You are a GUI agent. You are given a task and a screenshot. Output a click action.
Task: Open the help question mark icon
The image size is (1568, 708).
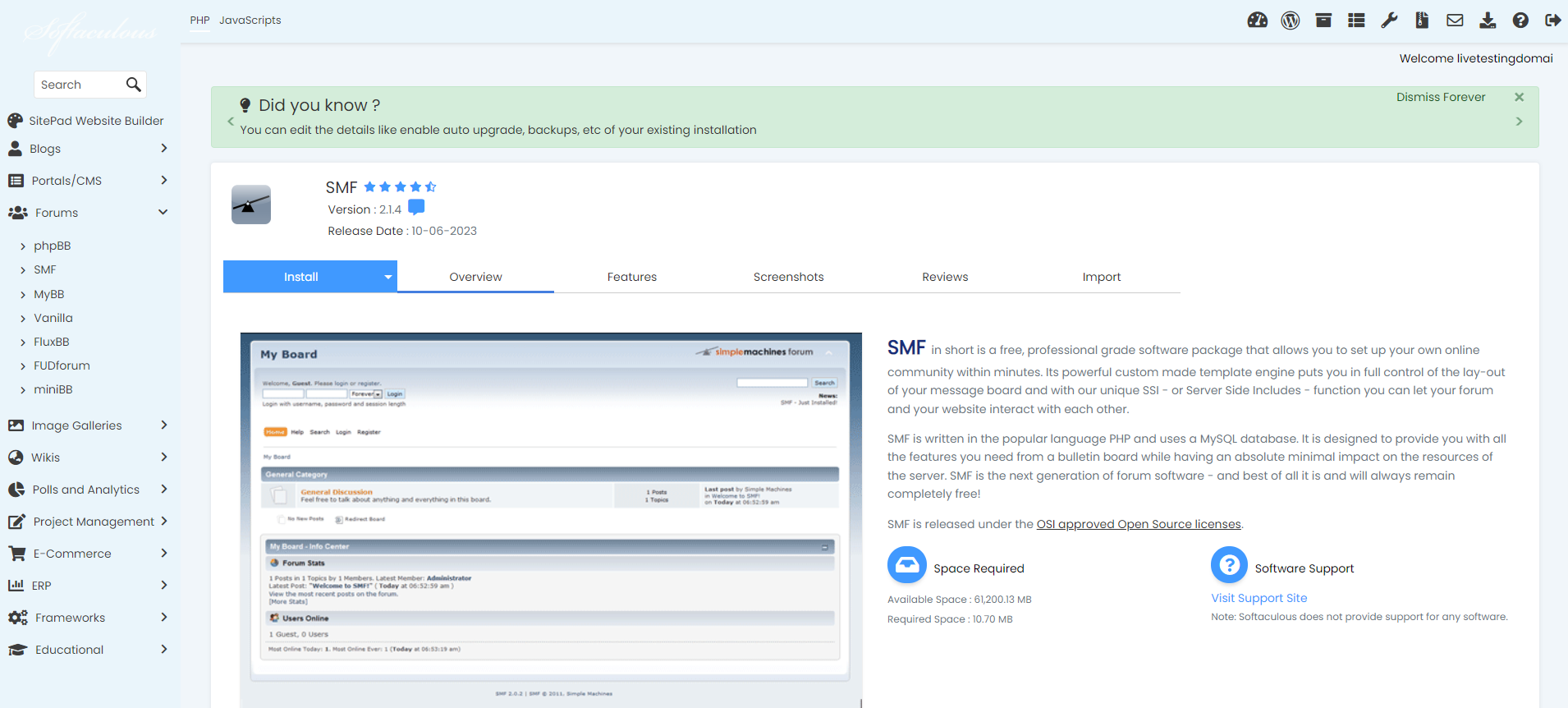(x=1520, y=21)
